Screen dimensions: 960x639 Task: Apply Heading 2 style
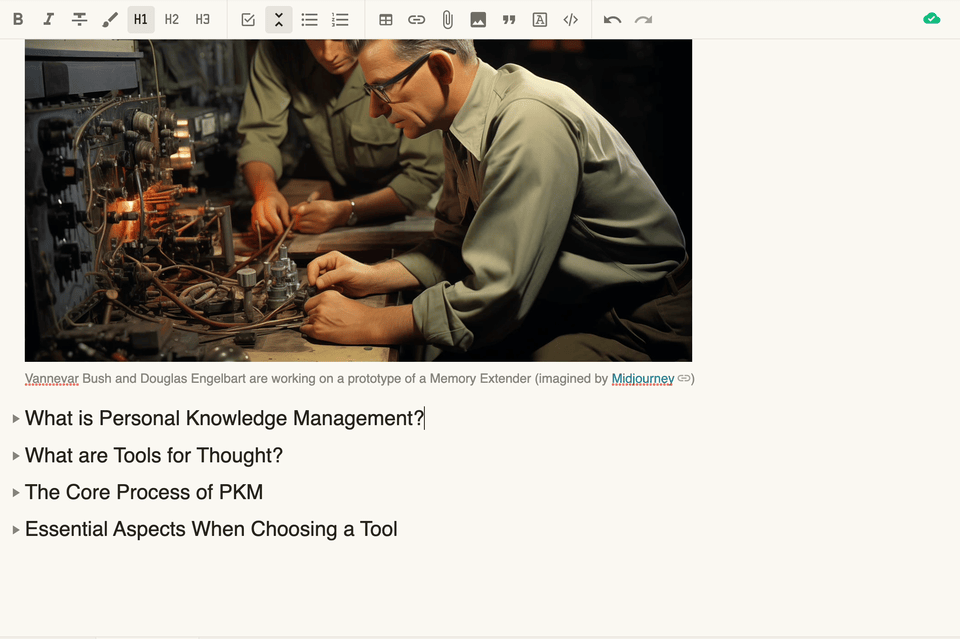click(x=171, y=20)
